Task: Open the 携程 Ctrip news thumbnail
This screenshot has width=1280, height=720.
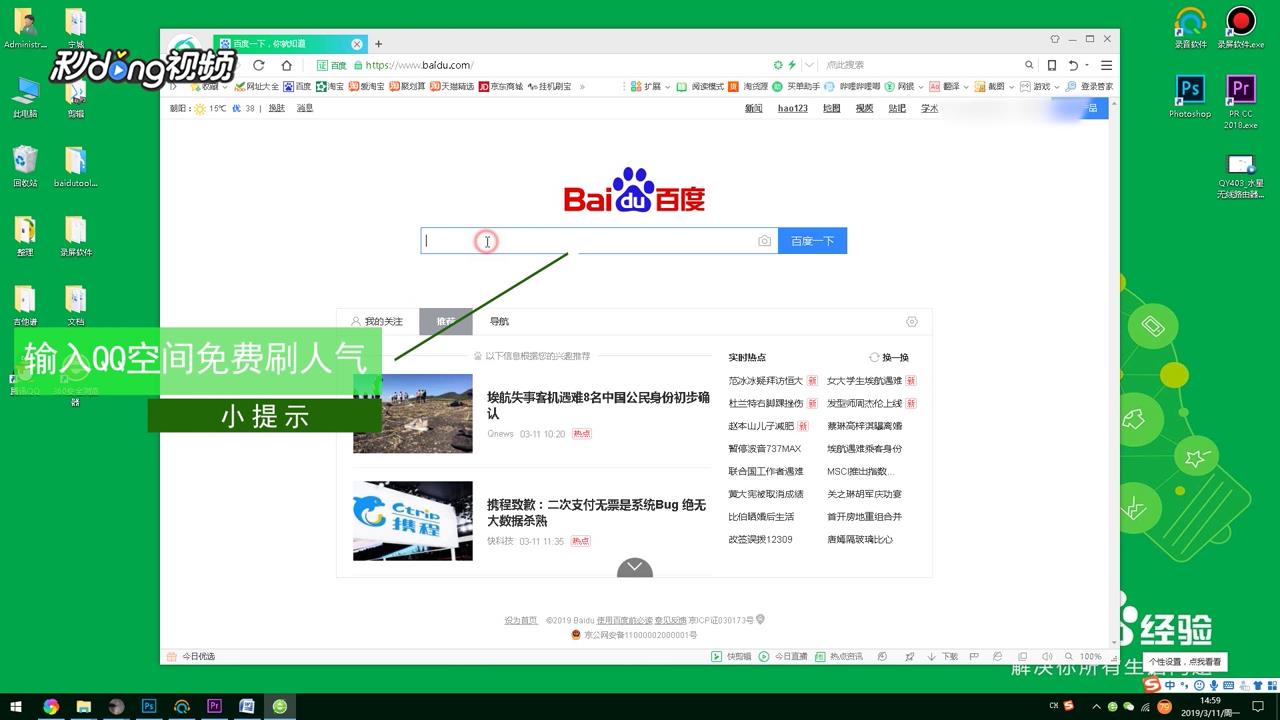Action: click(x=412, y=521)
